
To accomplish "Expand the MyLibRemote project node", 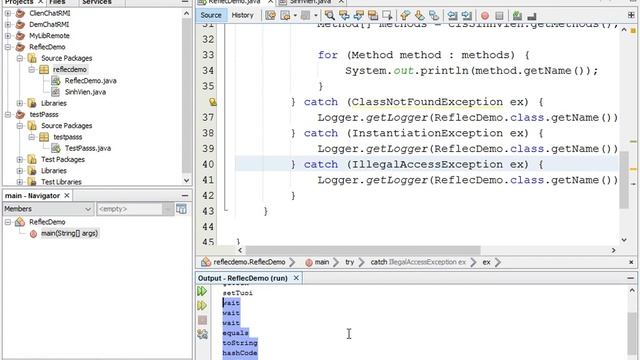I will tap(8, 36).
